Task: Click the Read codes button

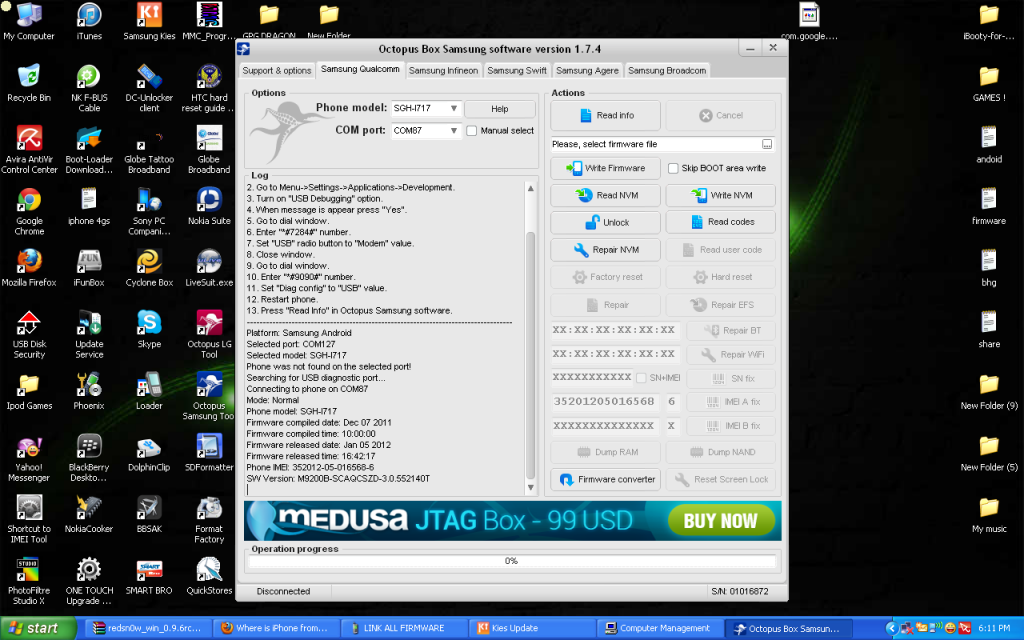Action: coord(720,222)
